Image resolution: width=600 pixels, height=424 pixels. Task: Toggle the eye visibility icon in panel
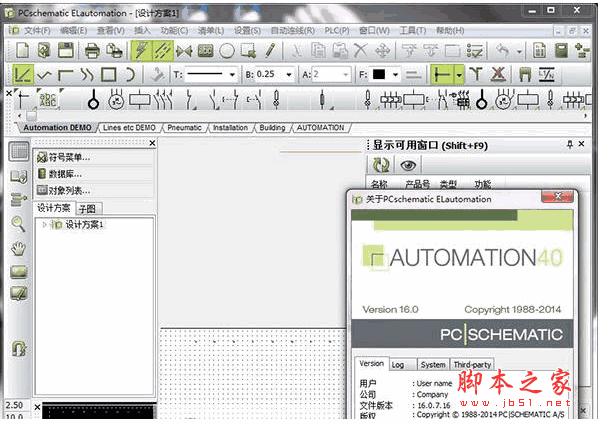(x=408, y=165)
